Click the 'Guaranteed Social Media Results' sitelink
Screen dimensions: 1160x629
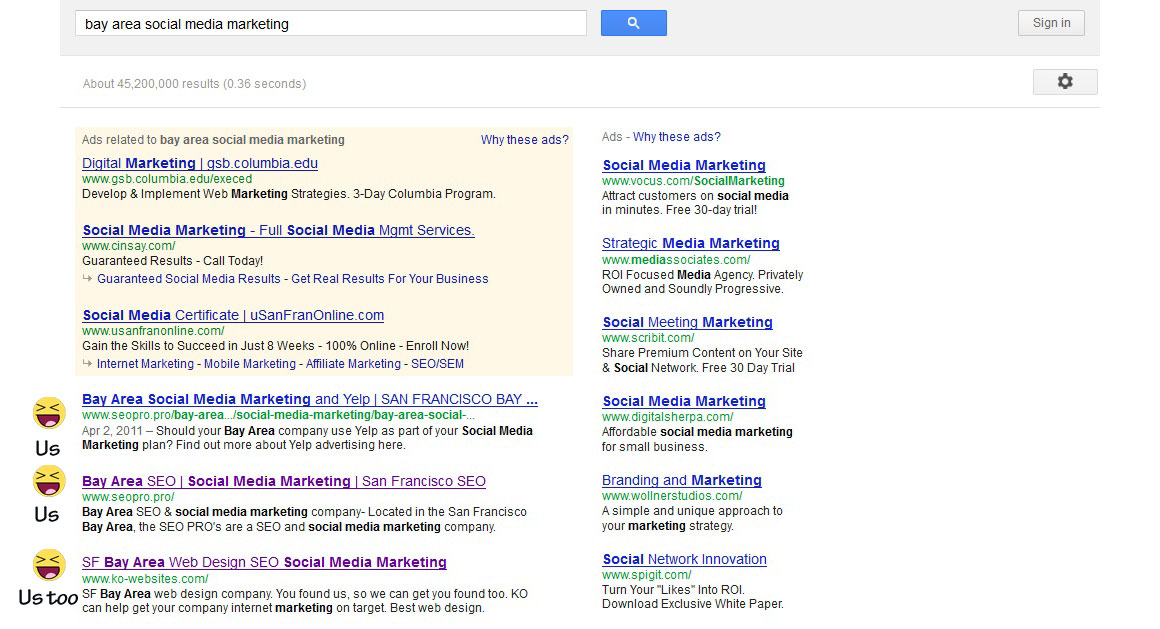tap(189, 279)
